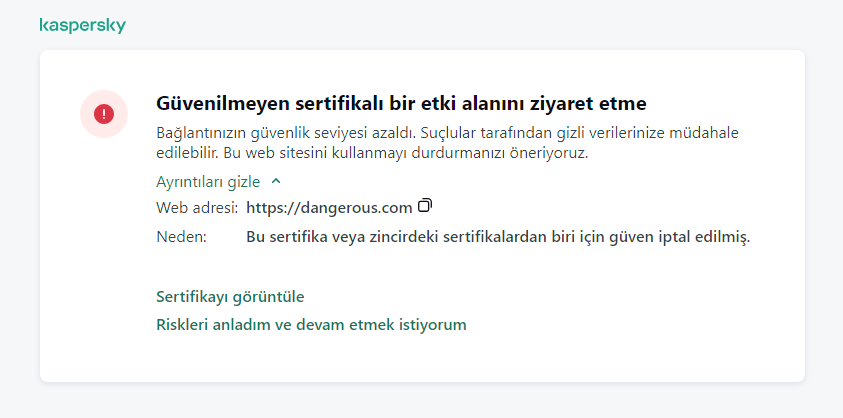Click the https://dangerous.com address text

tap(329, 208)
